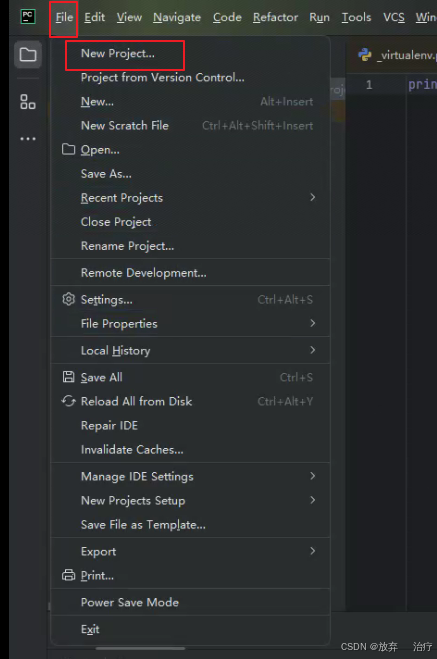Open the Refactor menu
The height and width of the screenshot is (659, 437).
click(275, 17)
